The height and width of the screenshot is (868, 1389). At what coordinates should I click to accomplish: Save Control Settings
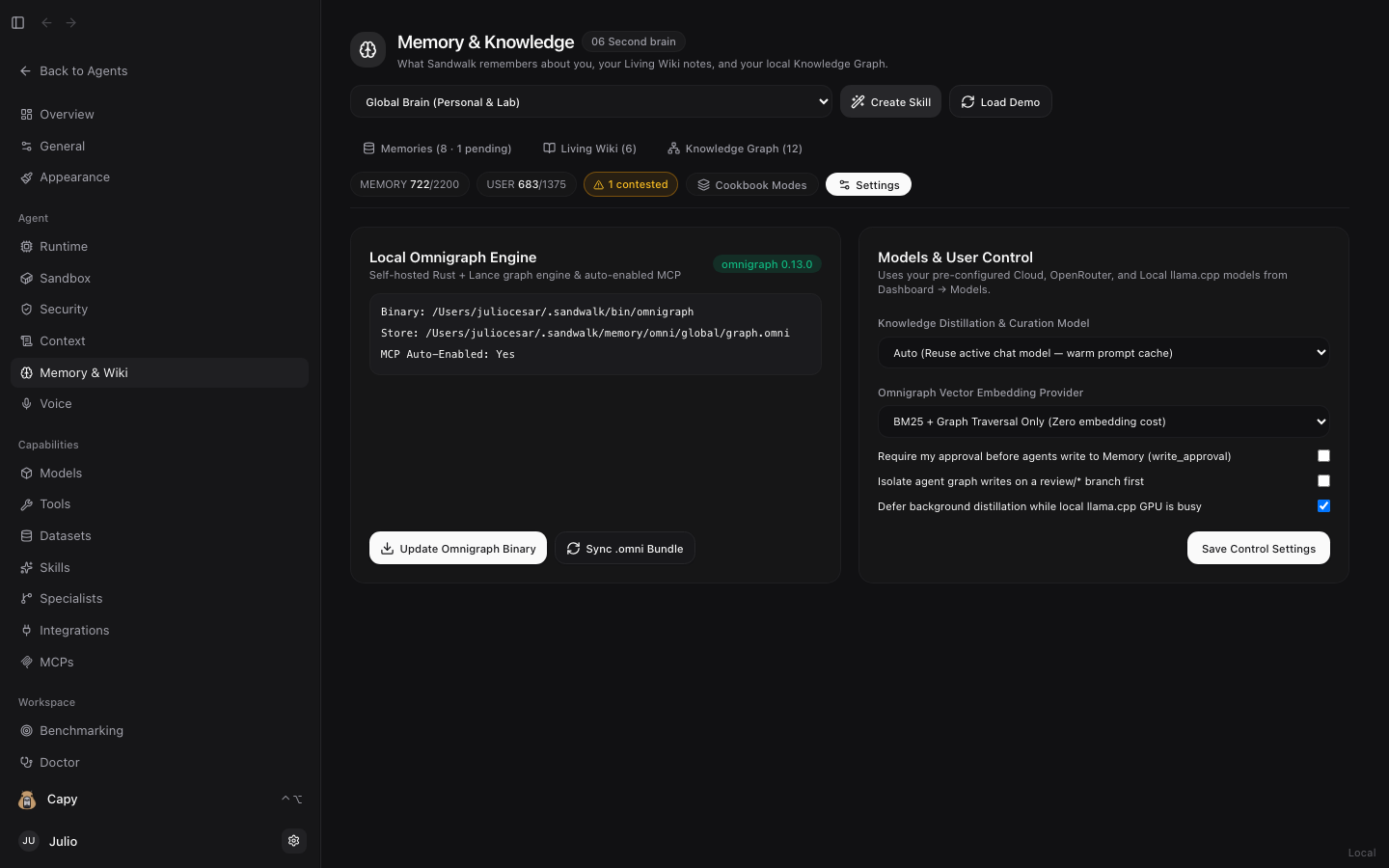tap(1259, 549)
